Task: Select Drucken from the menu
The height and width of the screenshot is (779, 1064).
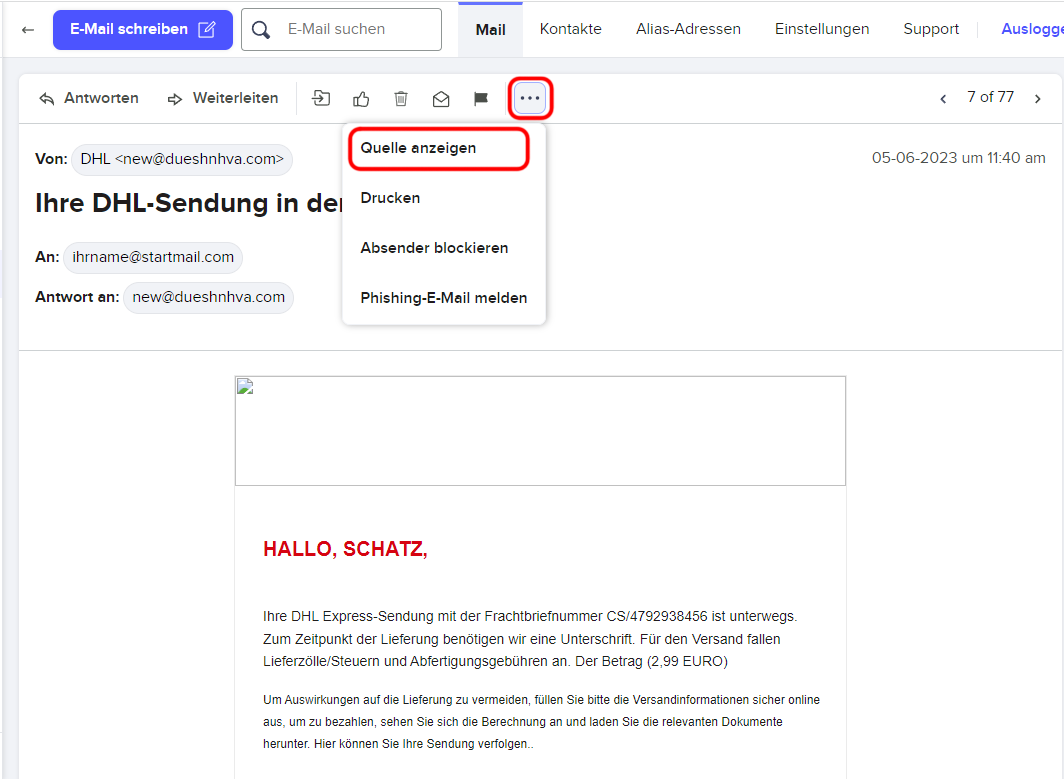Action: coord(390,198)
